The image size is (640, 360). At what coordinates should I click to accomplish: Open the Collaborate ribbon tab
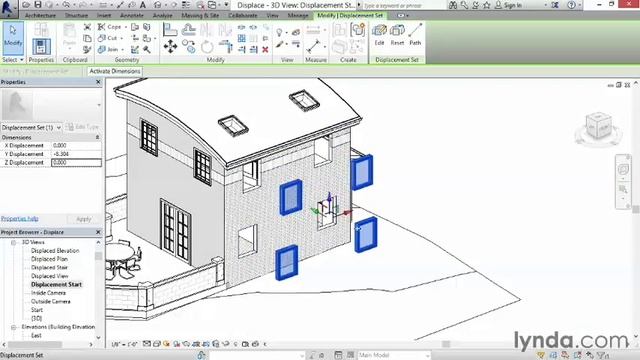pos(242,16)
